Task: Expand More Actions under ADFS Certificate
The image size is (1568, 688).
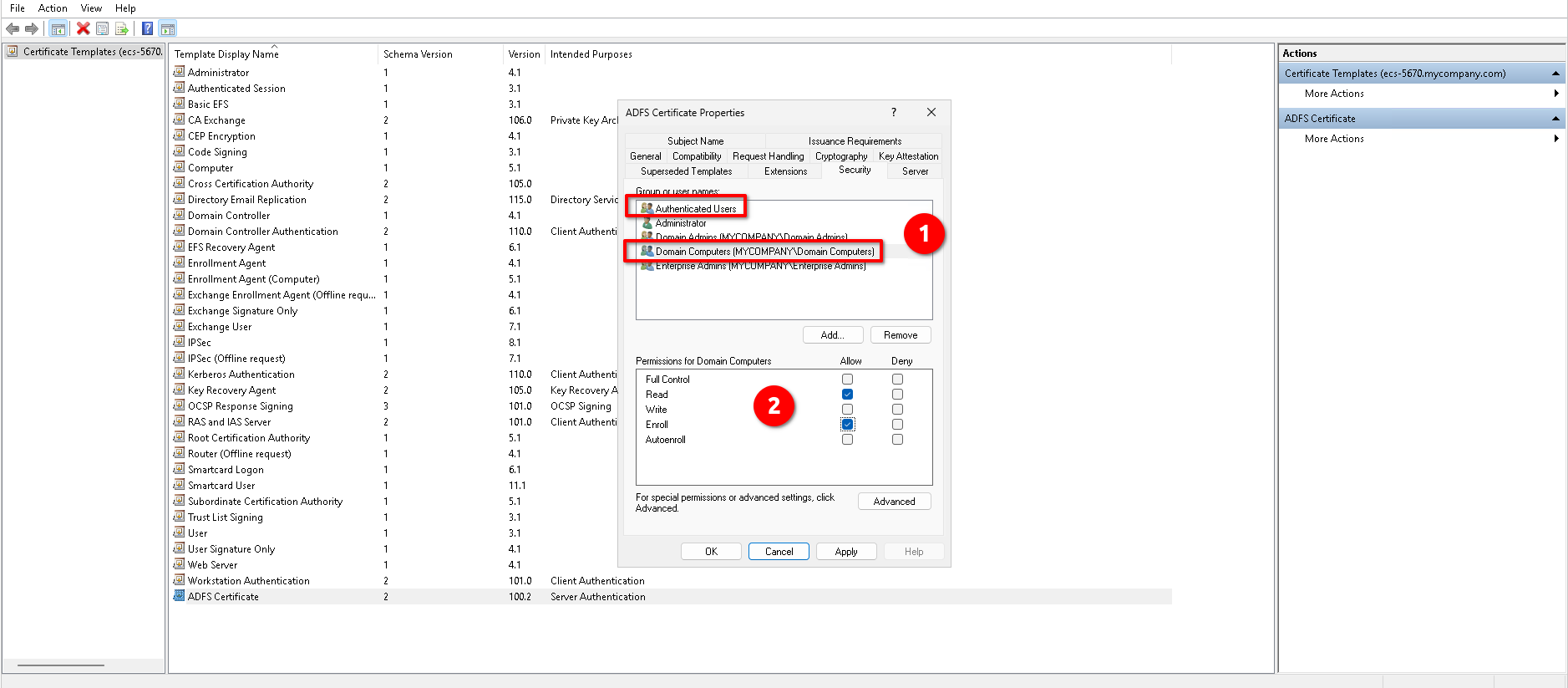Action: 1555,139
